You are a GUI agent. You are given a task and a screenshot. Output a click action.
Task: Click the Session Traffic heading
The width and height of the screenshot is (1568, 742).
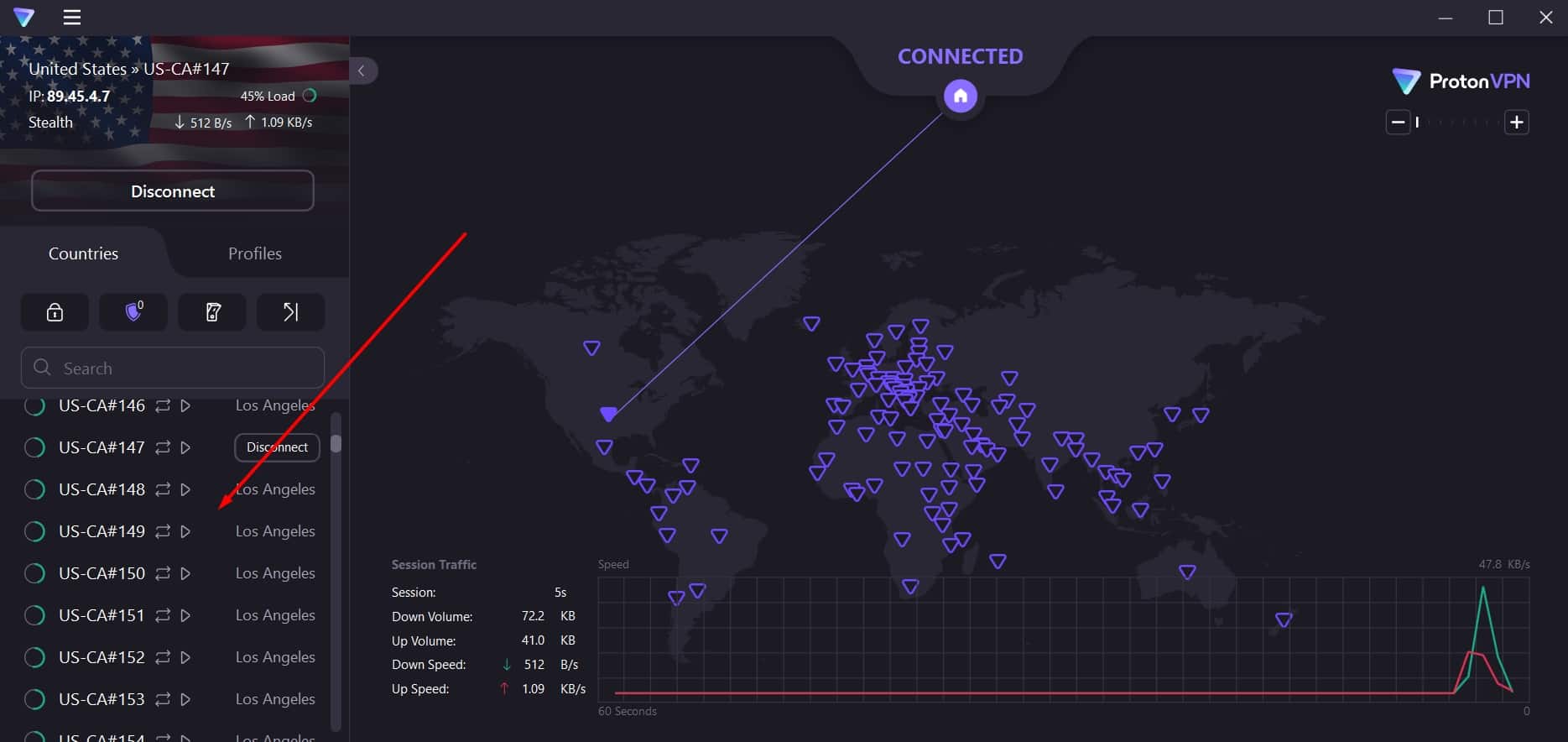coord(434,565)
